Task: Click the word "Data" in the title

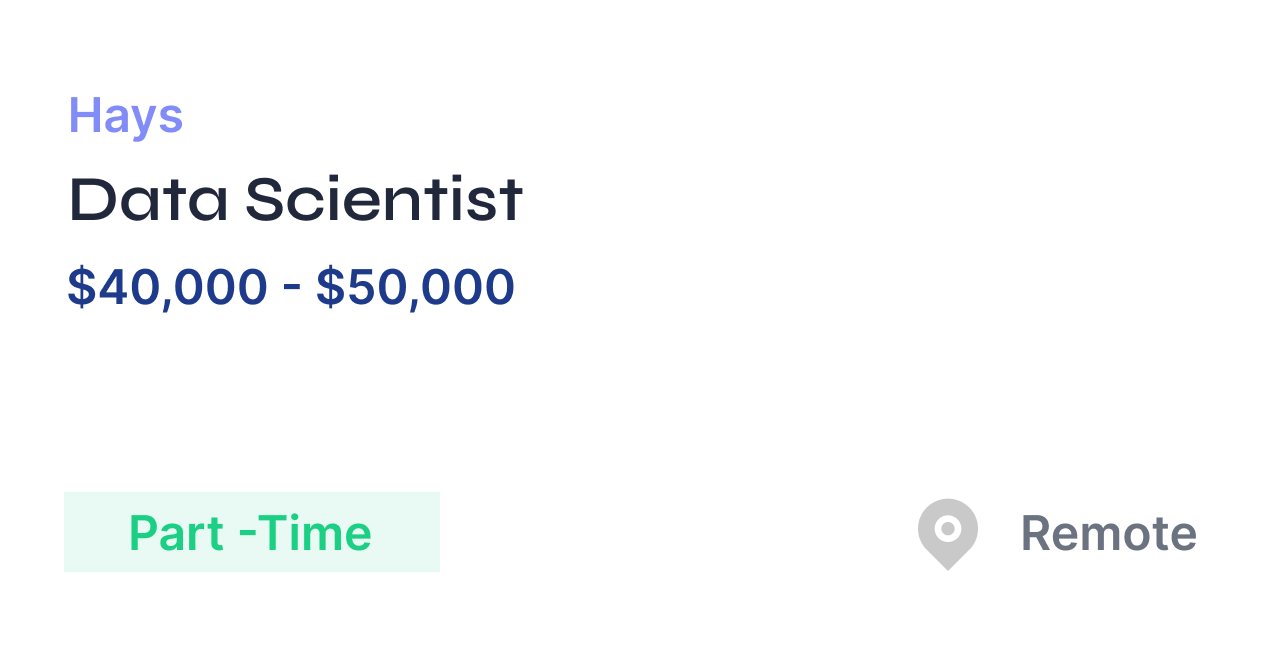Action: (x=148, y=199)
